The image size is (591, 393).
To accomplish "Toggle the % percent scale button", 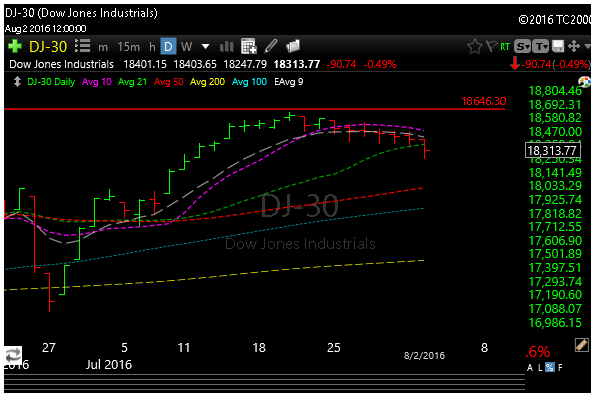I will pos(550,367).
